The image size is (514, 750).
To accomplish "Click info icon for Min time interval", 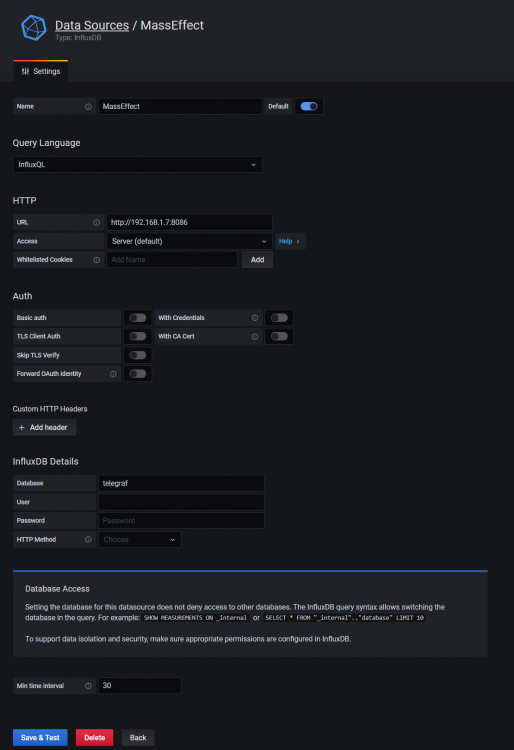I will (88, 686).
